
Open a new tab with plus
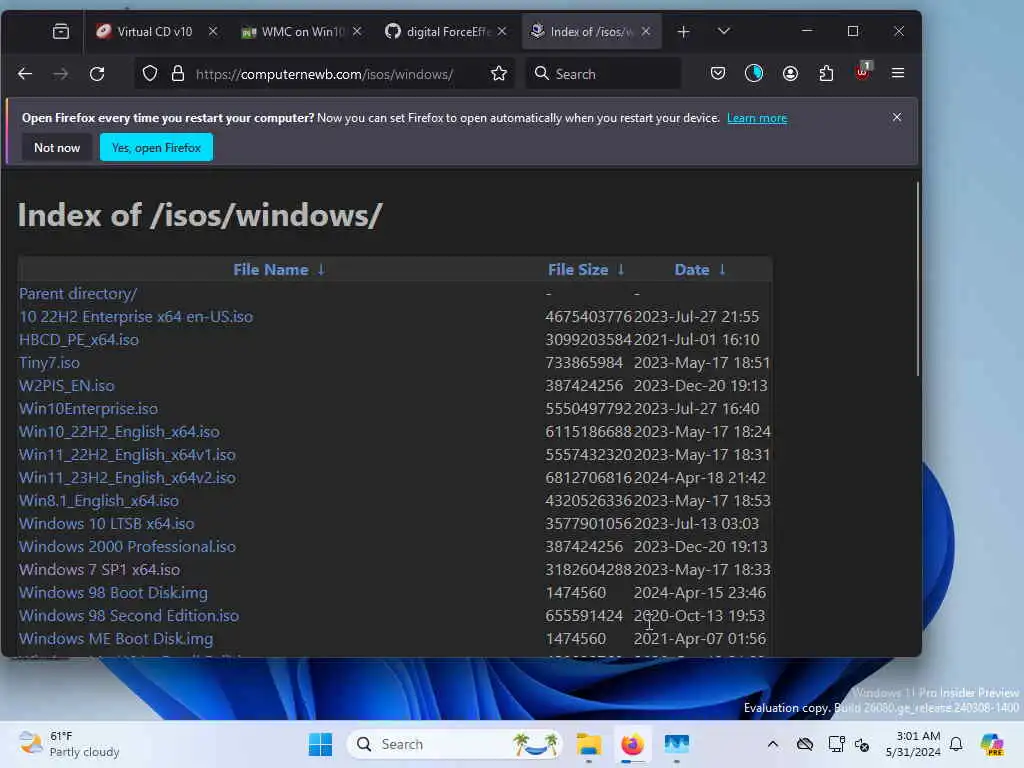point(683,31)
